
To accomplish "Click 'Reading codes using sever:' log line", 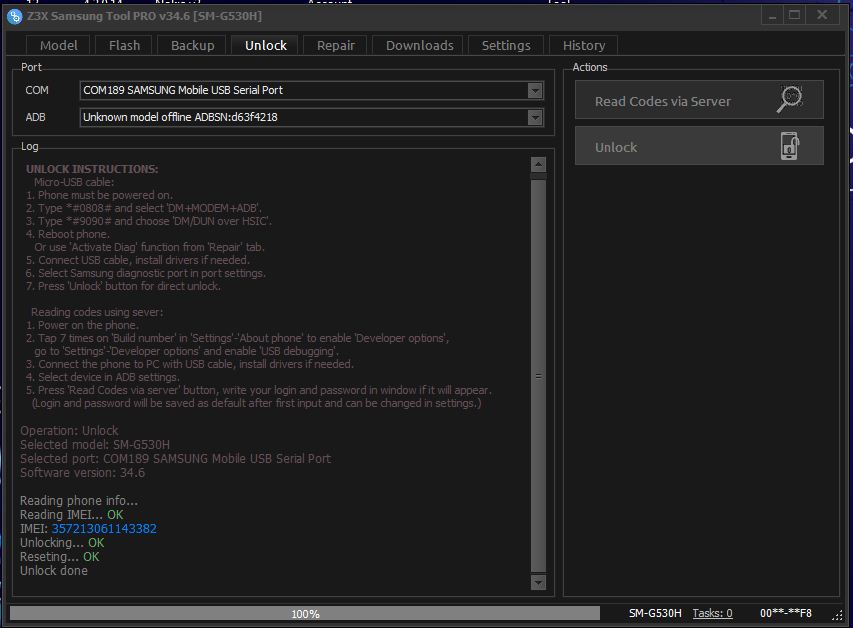I will pyautogui.click(x=97, y=312).
